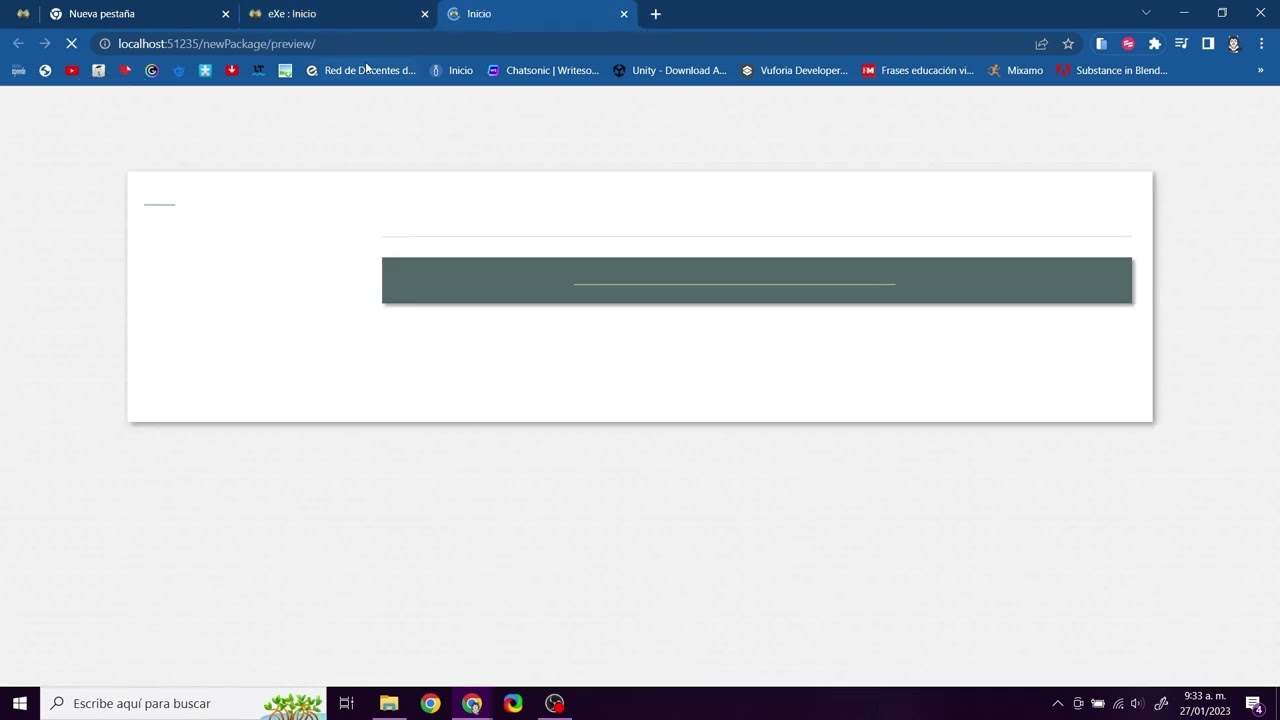Open the pink round extension icon

pyautogui.click(x=1128, y=44)
